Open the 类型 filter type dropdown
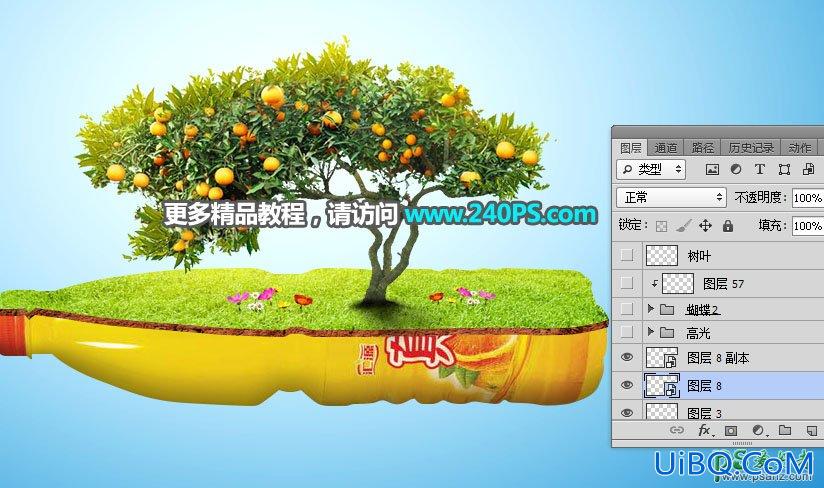Viewport: 824px width, 488px height. coord(651,169)
